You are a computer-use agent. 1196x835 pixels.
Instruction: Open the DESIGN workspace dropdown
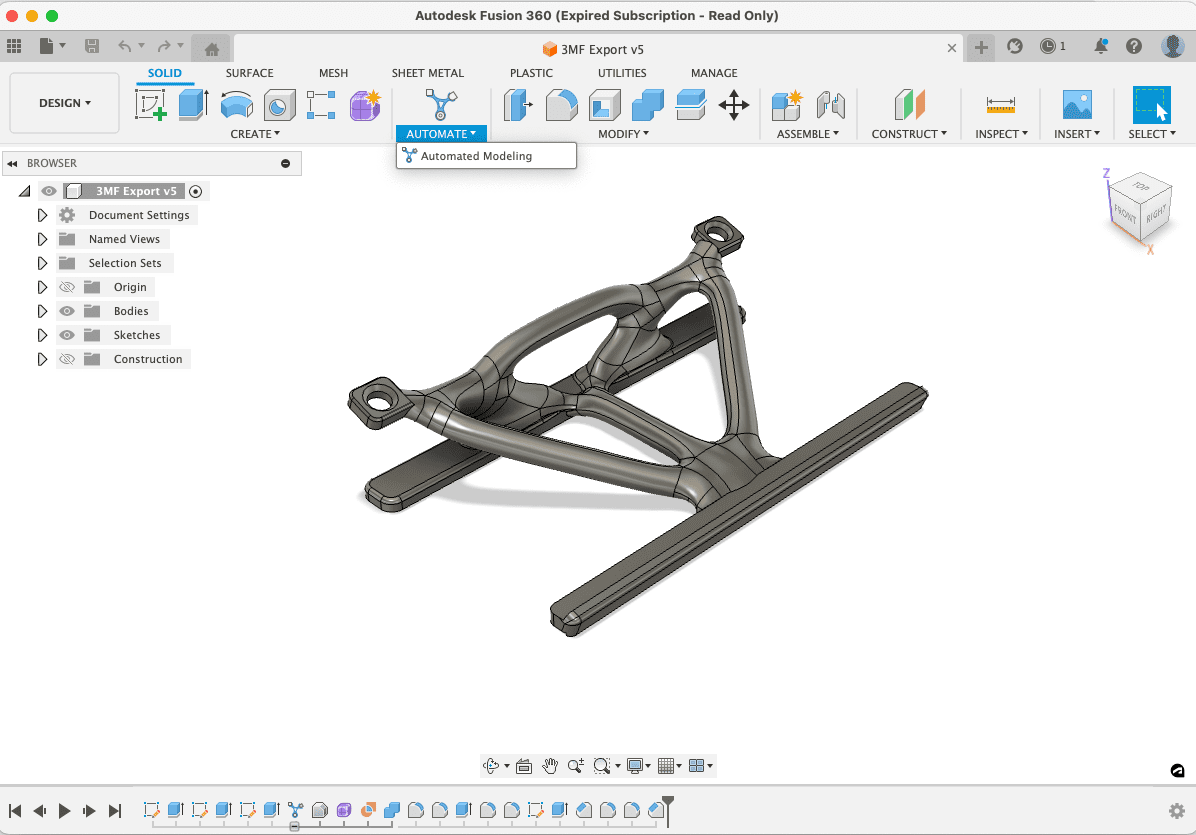tap(65, 103)
